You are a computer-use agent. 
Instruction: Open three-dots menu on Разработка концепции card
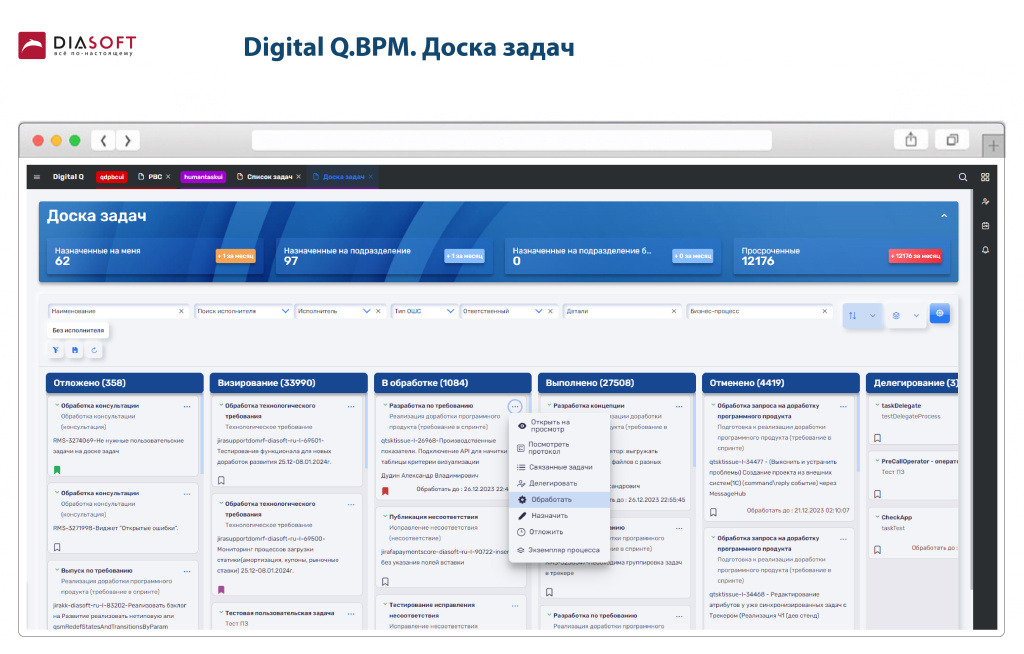[x=679, y=406]
